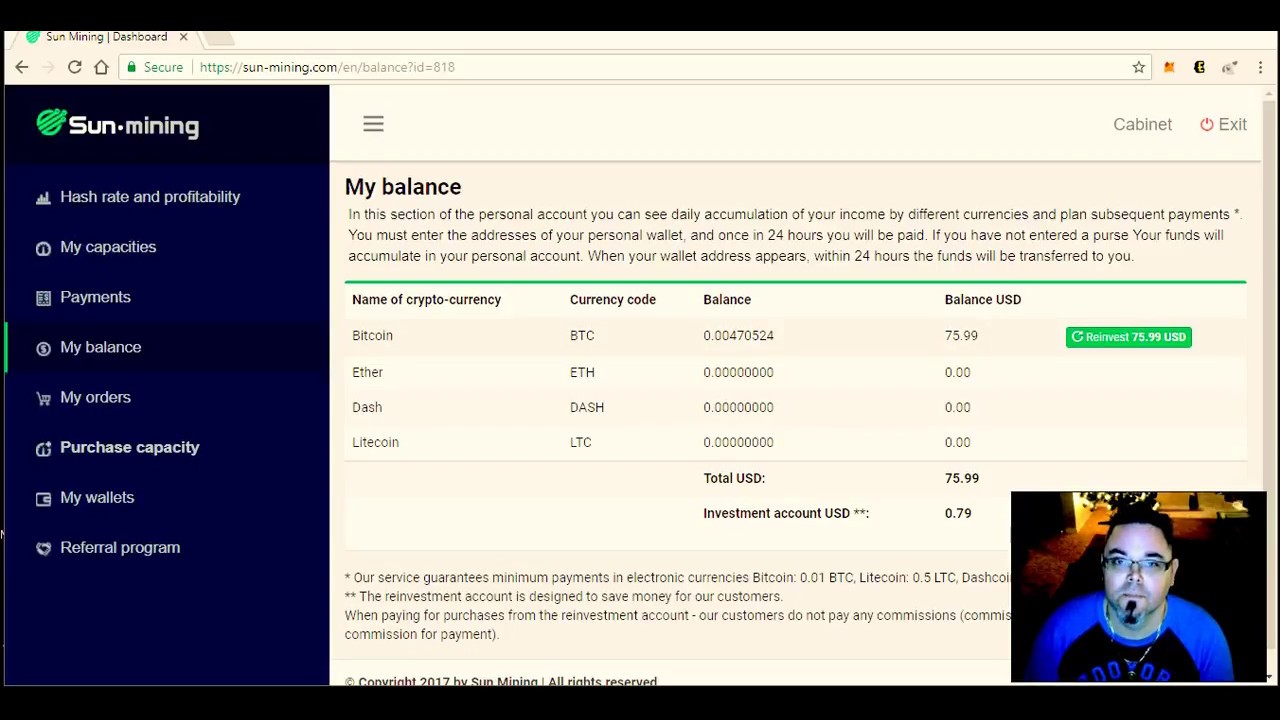Click the Exit power icon
The height and width of the screenshot is (720, 1280).
1207,124
